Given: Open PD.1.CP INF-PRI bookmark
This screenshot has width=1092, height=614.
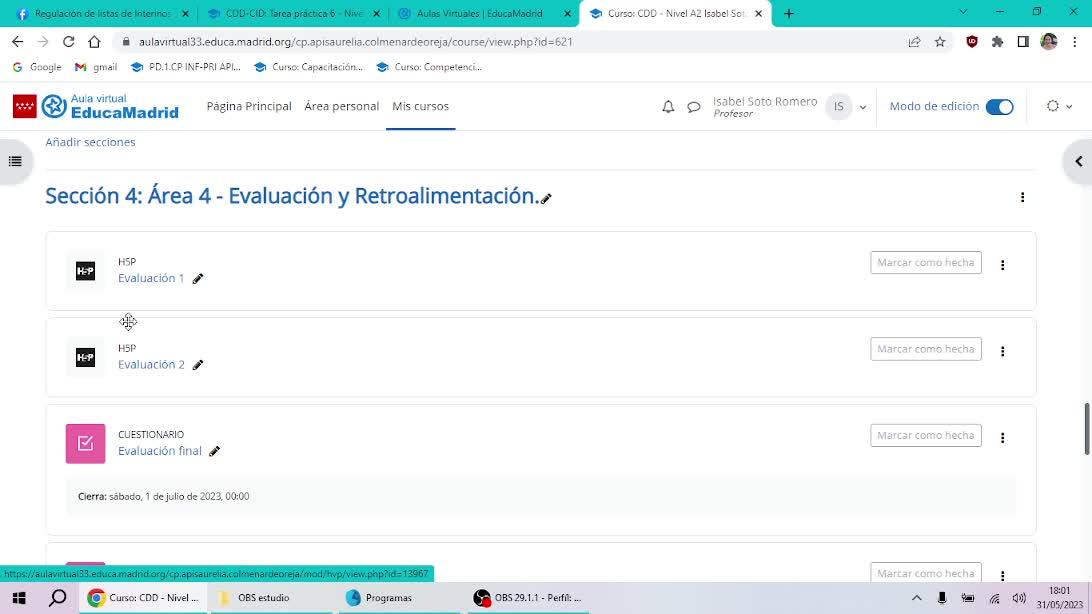Looking at the screenshot, I should (x=185, y=67).
